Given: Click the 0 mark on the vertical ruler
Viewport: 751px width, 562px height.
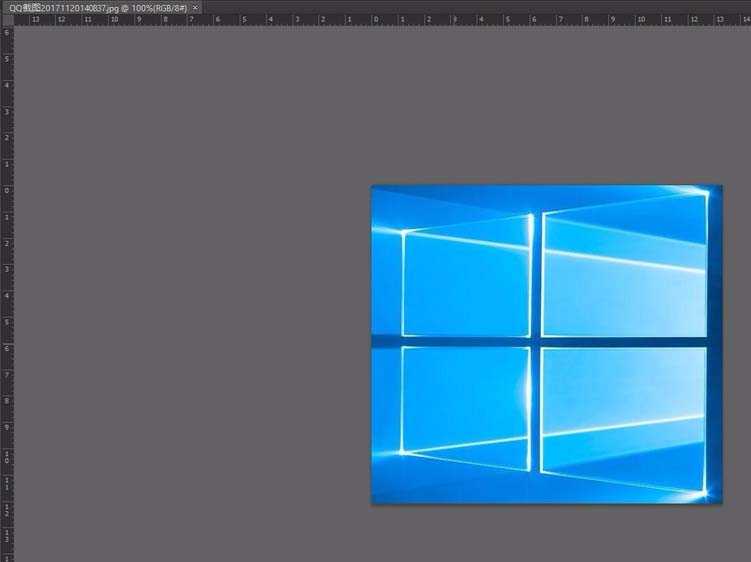Looking at the screenshot, I should (7, 190).
